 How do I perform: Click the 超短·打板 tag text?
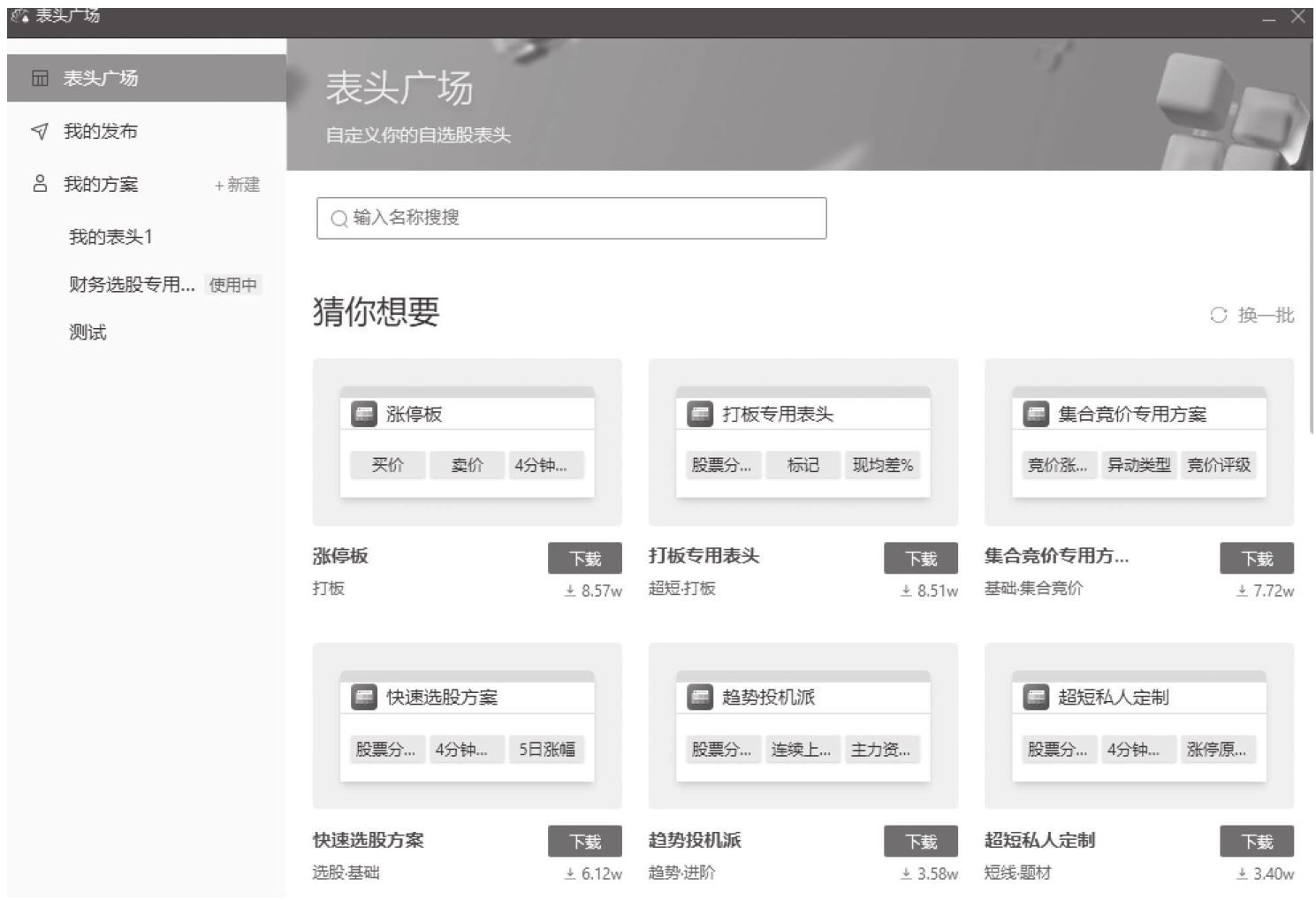pos(682,589)
